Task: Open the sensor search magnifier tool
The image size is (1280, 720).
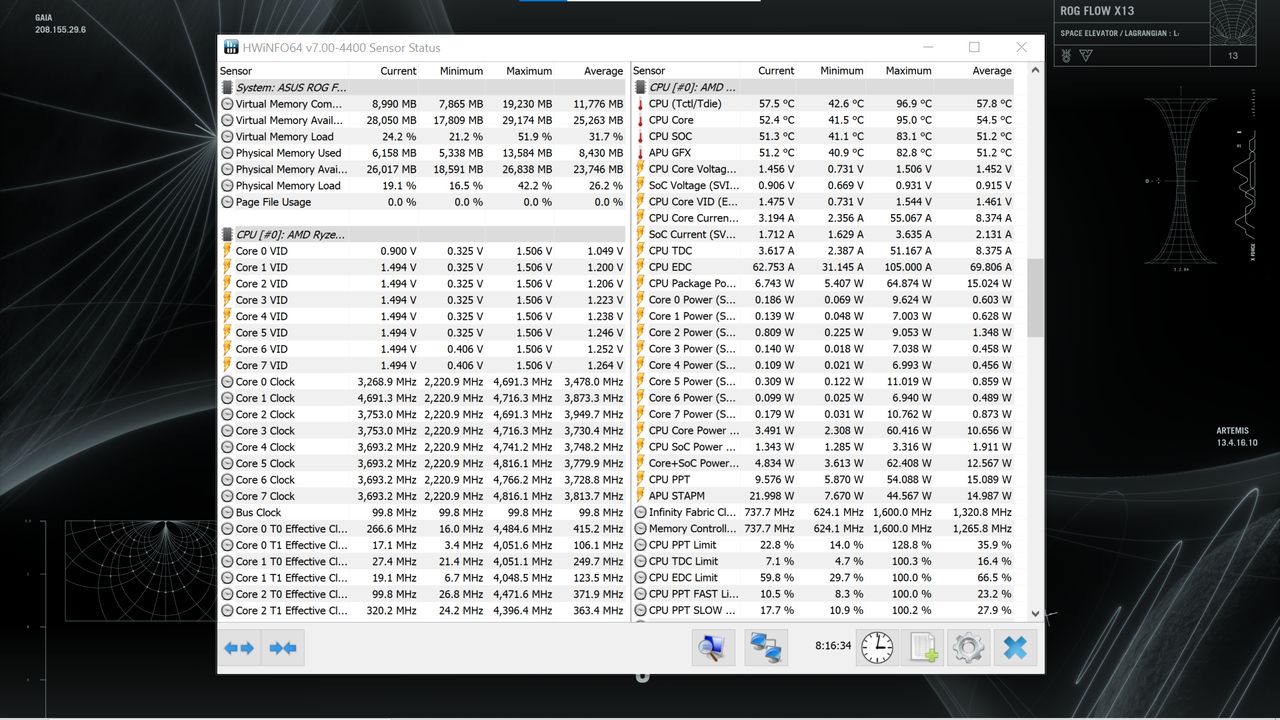Action: [713, 648]
